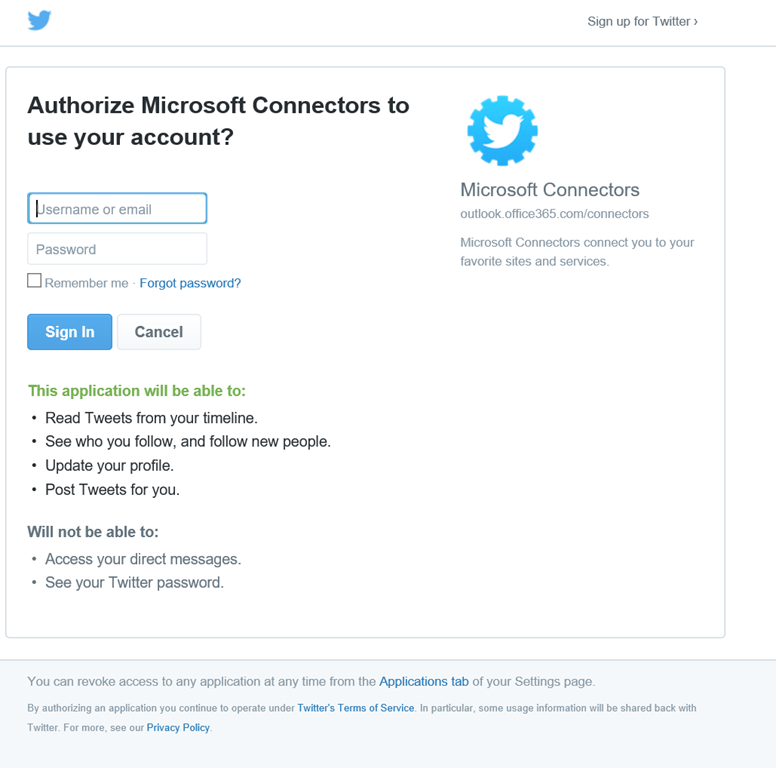This screenshot has height=768, width=776.
Task: Click 'Read Tweets from your timeline' item
Action: pyautogui.click(x=151, y=418)
